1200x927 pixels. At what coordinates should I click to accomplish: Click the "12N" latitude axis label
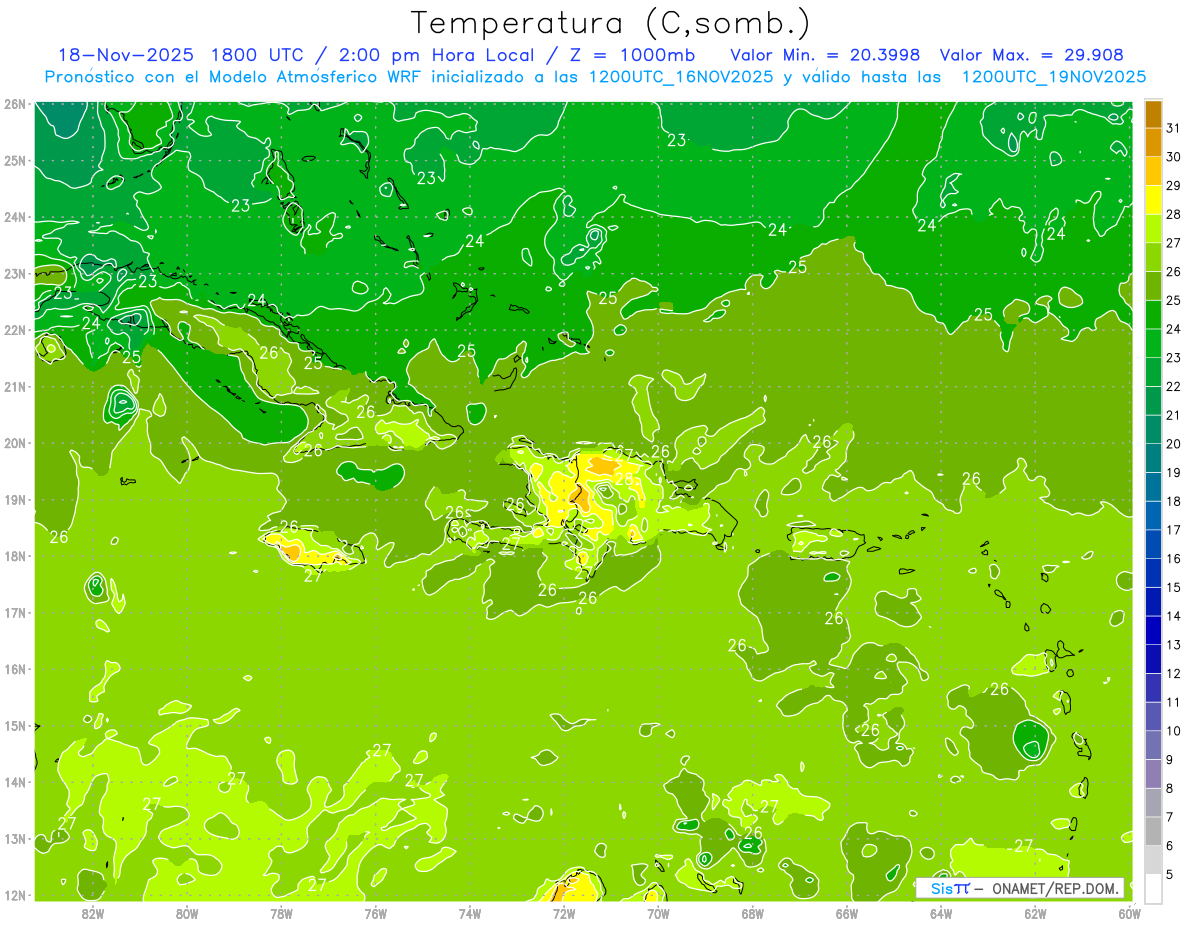[16, 895]
